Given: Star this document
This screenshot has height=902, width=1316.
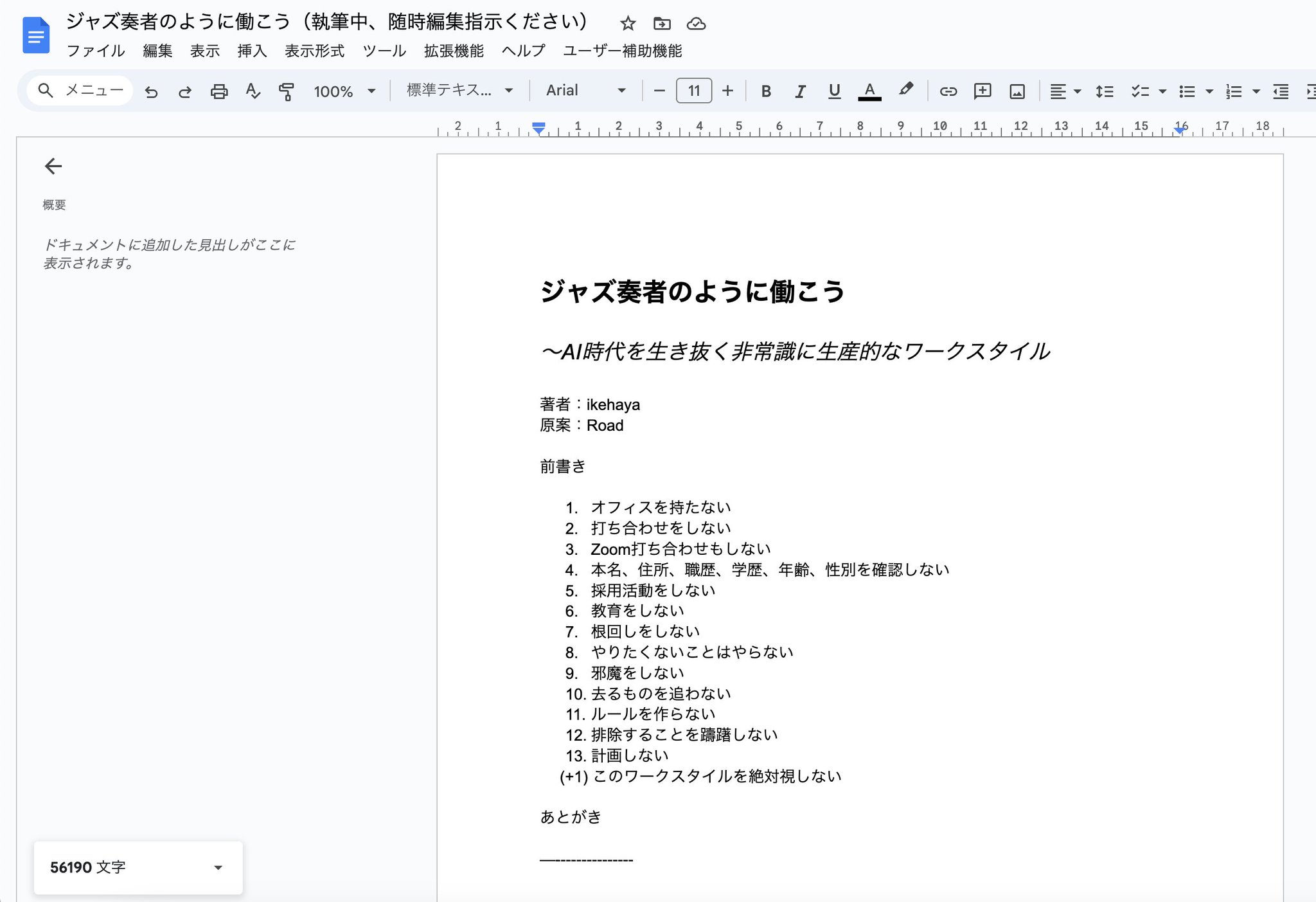Looking at the screenshot, I should pyautogui.click(x=628, y=24).
